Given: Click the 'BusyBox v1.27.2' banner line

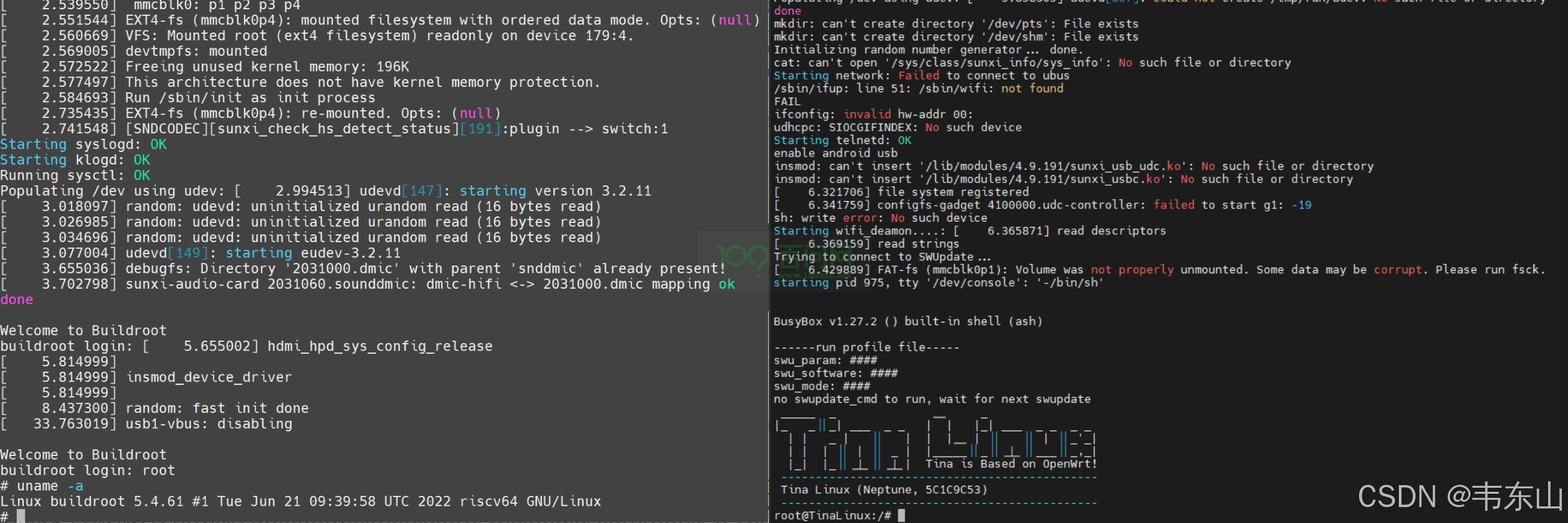Looking at the screenshot, I should tap(907, 321).
